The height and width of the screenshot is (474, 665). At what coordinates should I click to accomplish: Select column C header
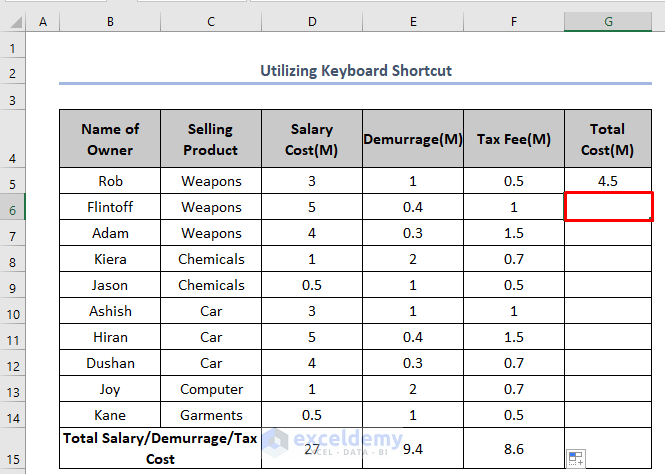[211, 22]
